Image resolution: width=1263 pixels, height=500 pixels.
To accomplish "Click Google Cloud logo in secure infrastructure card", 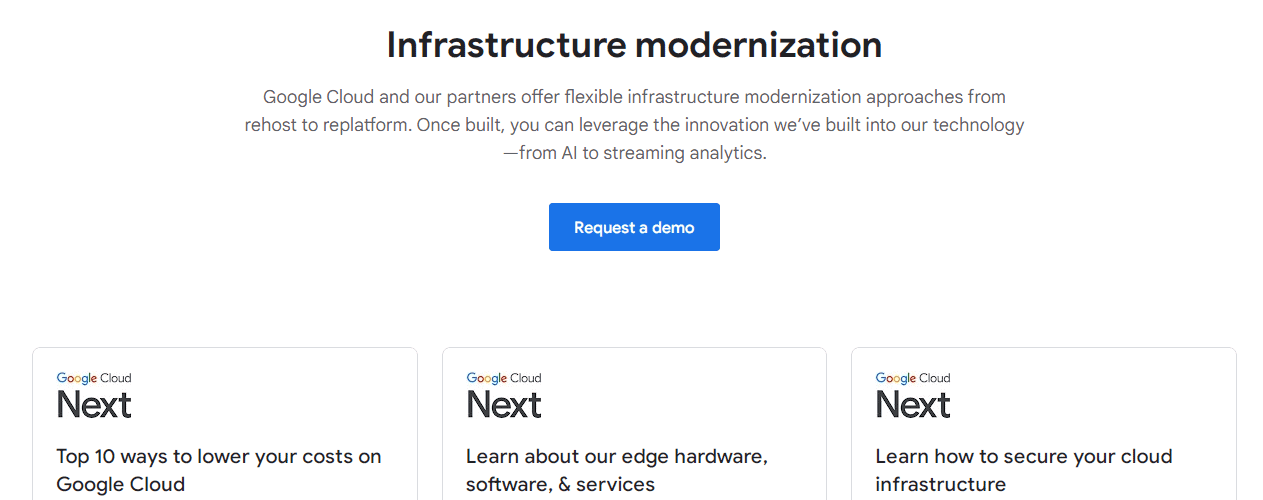I will [913, 378].
